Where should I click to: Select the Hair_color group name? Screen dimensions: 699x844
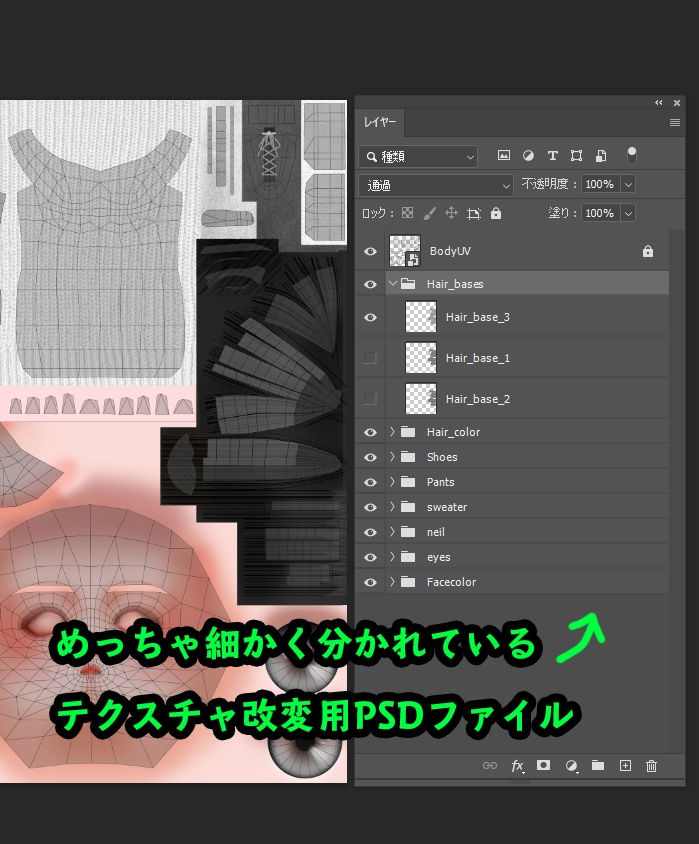click(453, 432)
